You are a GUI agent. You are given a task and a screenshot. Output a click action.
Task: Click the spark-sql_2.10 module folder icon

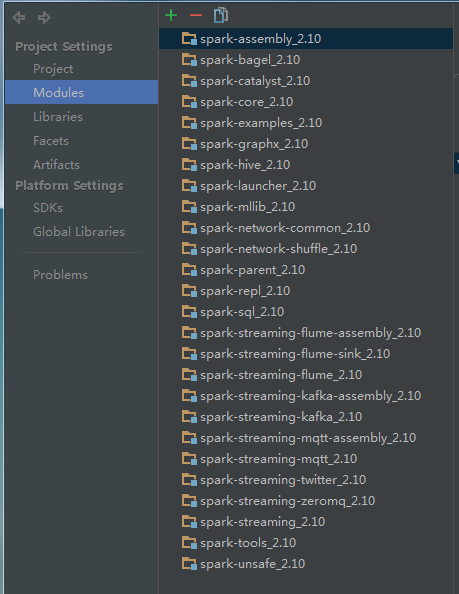[189, 311]
